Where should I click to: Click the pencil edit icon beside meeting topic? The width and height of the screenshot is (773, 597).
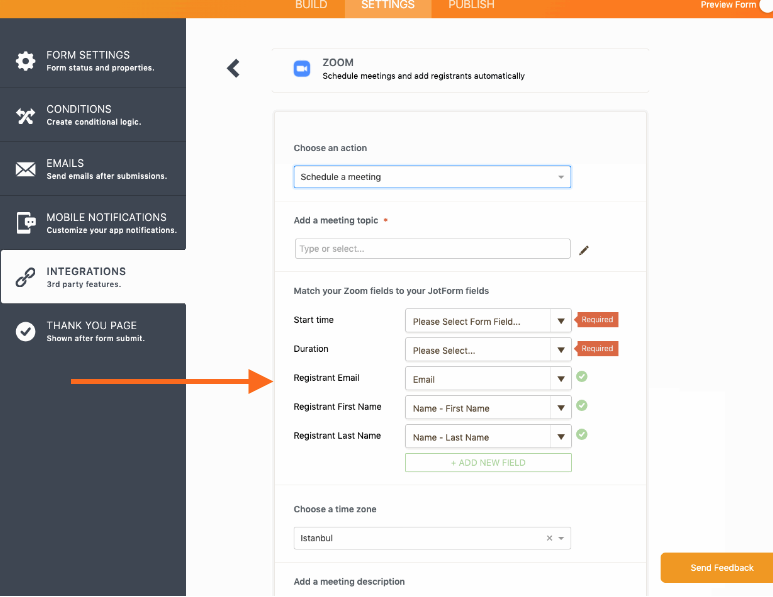[584, 250]
